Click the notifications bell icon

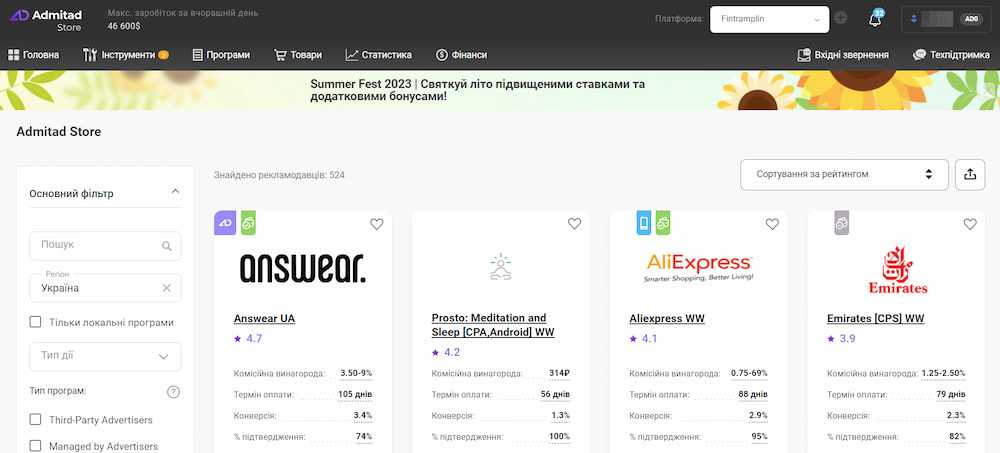point(874,19)
